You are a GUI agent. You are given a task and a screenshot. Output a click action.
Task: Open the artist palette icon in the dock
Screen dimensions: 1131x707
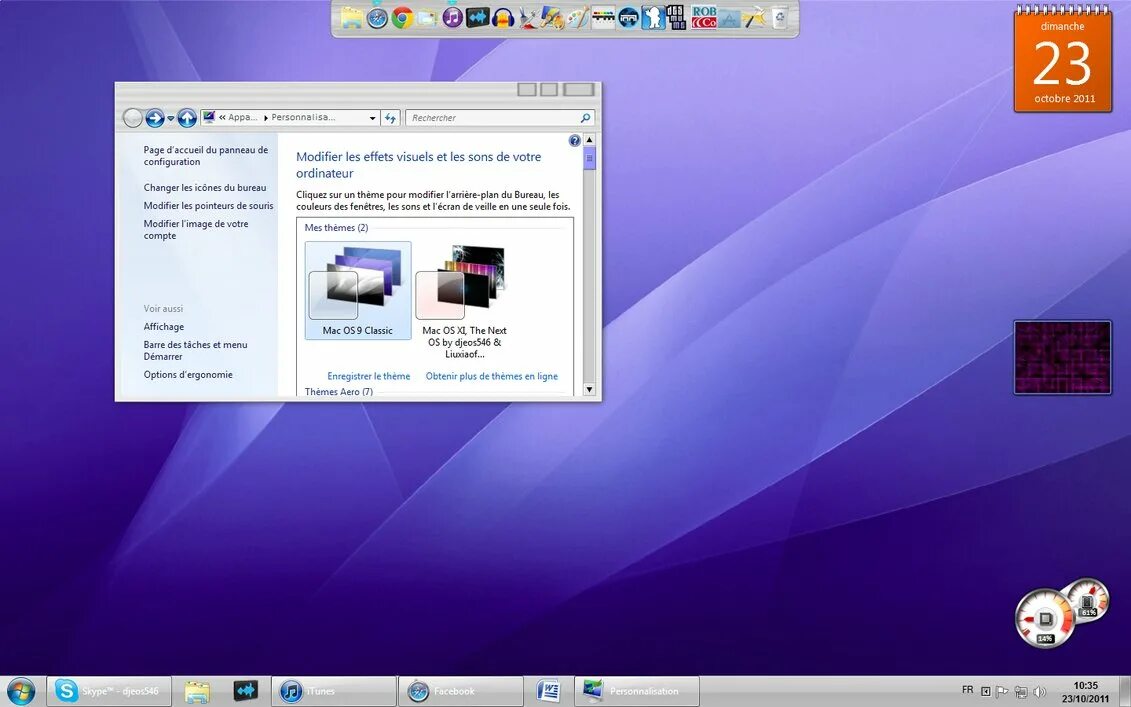pos(578,17)
